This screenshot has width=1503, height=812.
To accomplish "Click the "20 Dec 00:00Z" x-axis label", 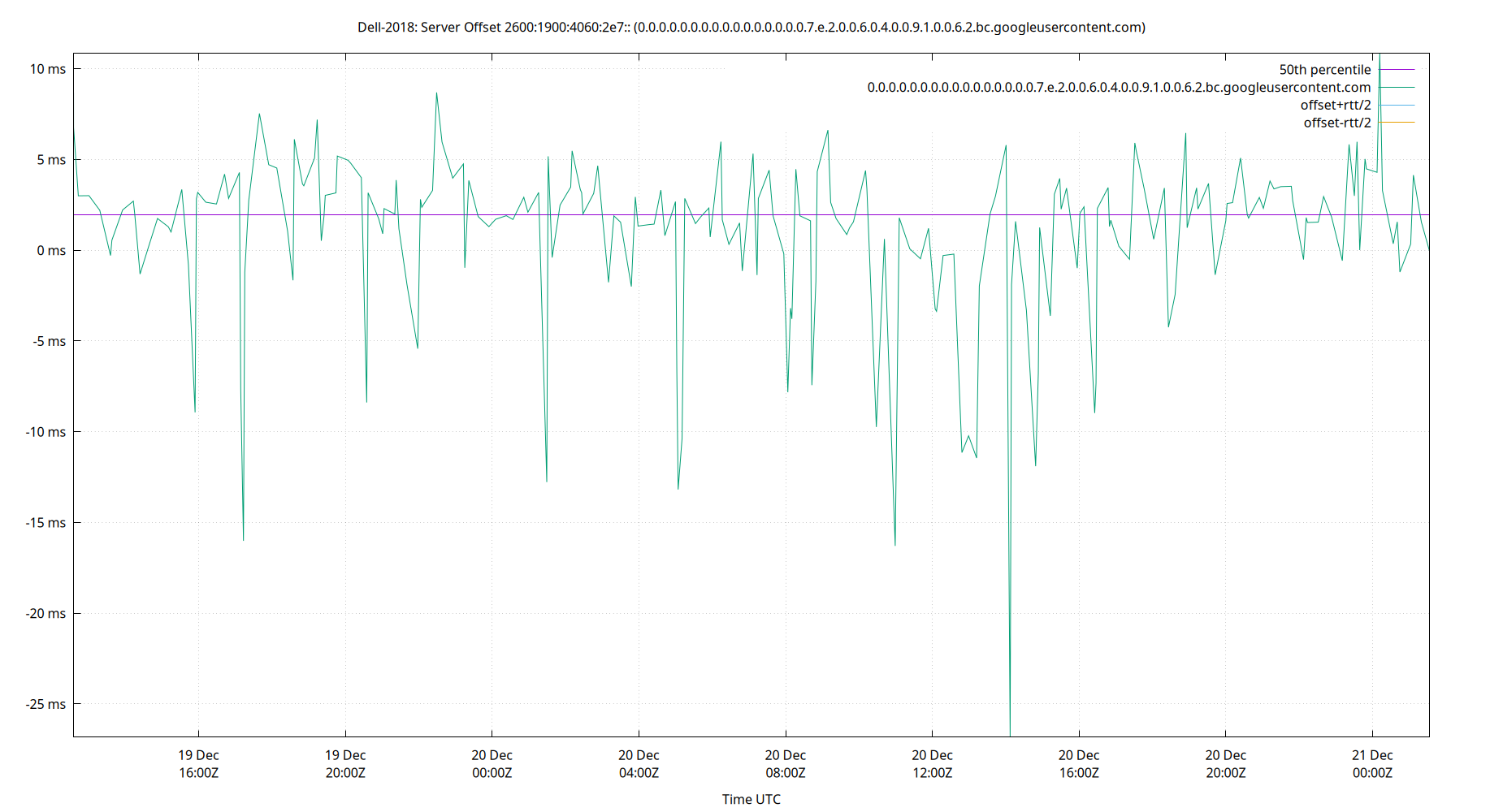I will point(492,763).
